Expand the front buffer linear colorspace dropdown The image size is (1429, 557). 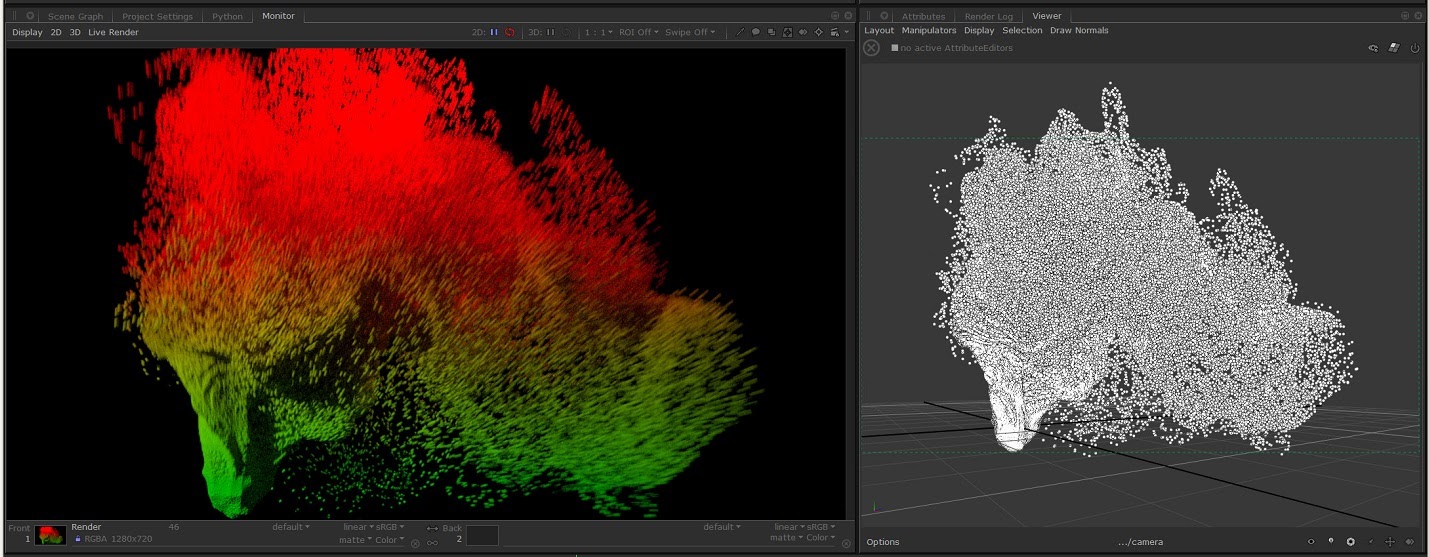pos(358,527)
